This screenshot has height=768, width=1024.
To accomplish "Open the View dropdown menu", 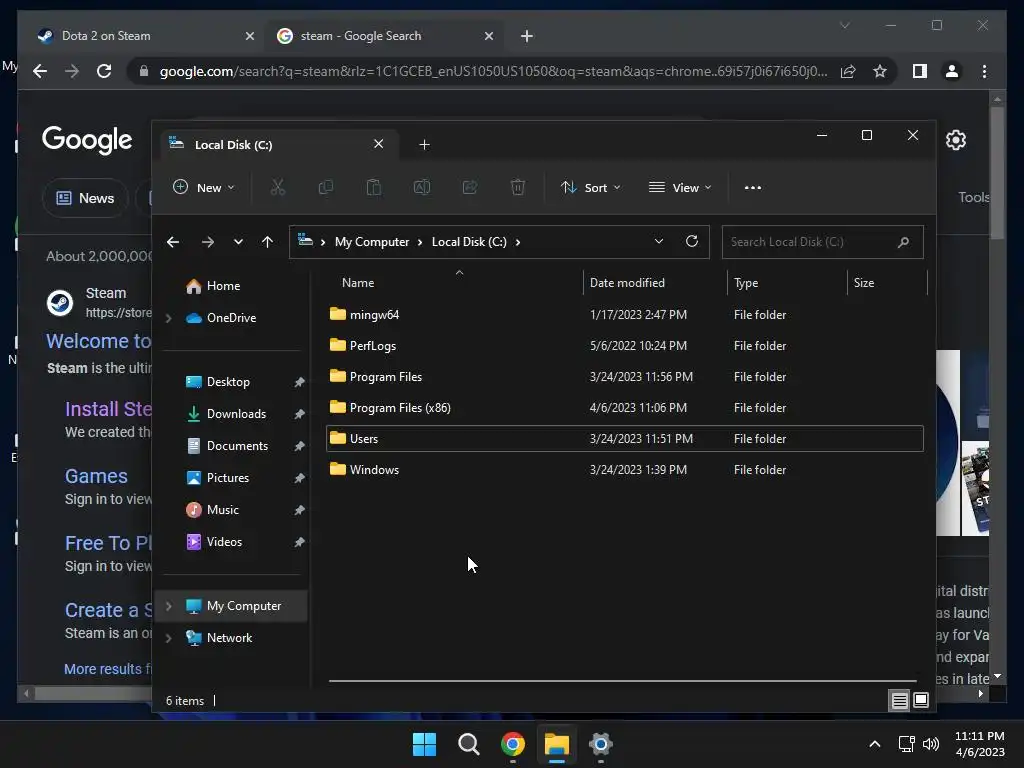I will click(680, 187).
